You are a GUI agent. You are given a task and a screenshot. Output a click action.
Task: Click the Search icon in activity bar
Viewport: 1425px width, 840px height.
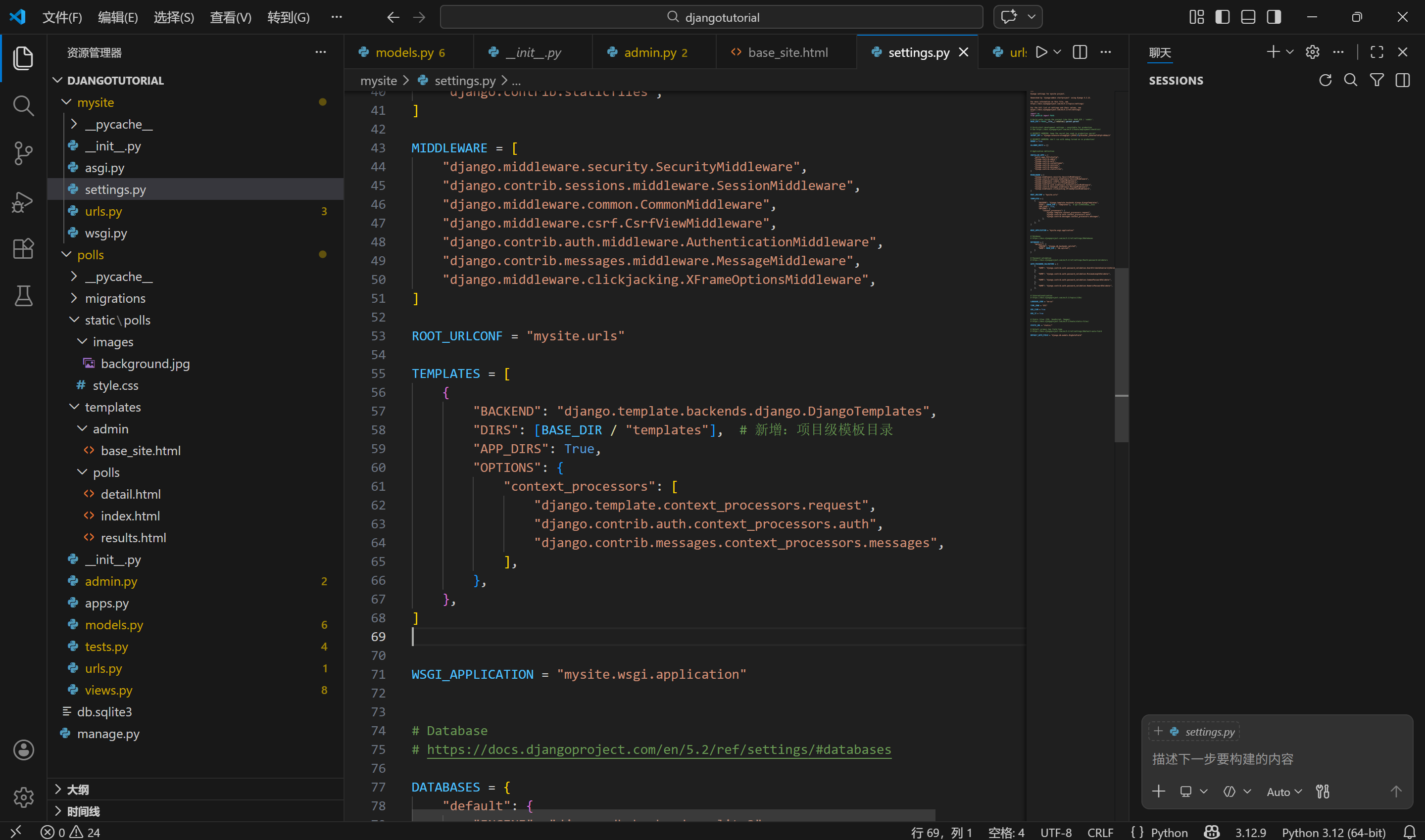coord(23,105)
